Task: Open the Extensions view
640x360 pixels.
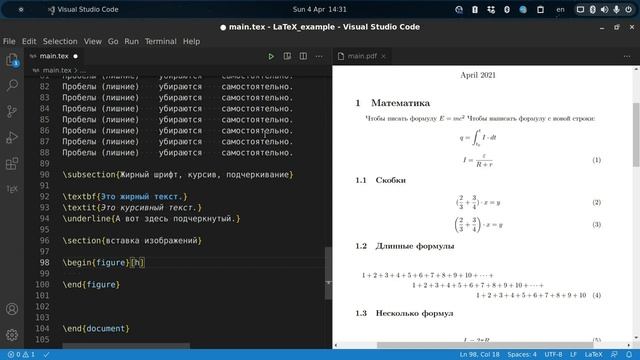Action: click(x=12, y=163)
